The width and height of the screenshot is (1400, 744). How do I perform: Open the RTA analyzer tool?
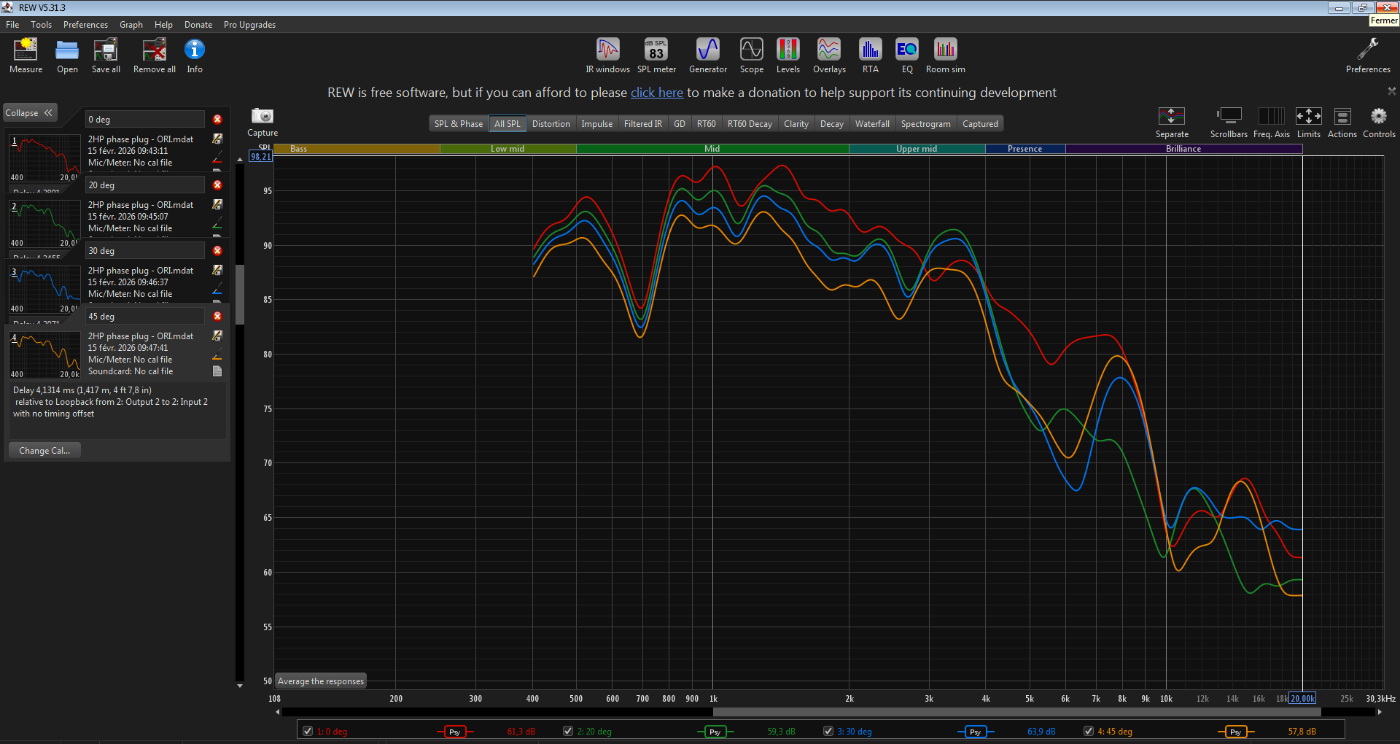870,54
